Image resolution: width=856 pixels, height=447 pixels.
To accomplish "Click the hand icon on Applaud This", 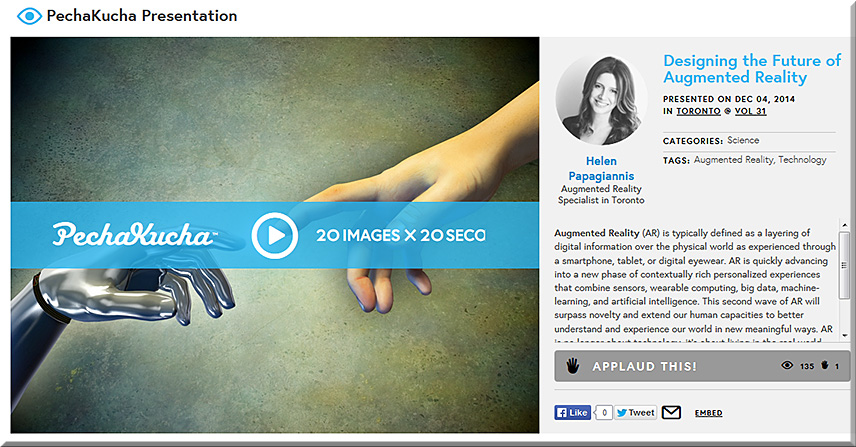I will click(572, 366).
